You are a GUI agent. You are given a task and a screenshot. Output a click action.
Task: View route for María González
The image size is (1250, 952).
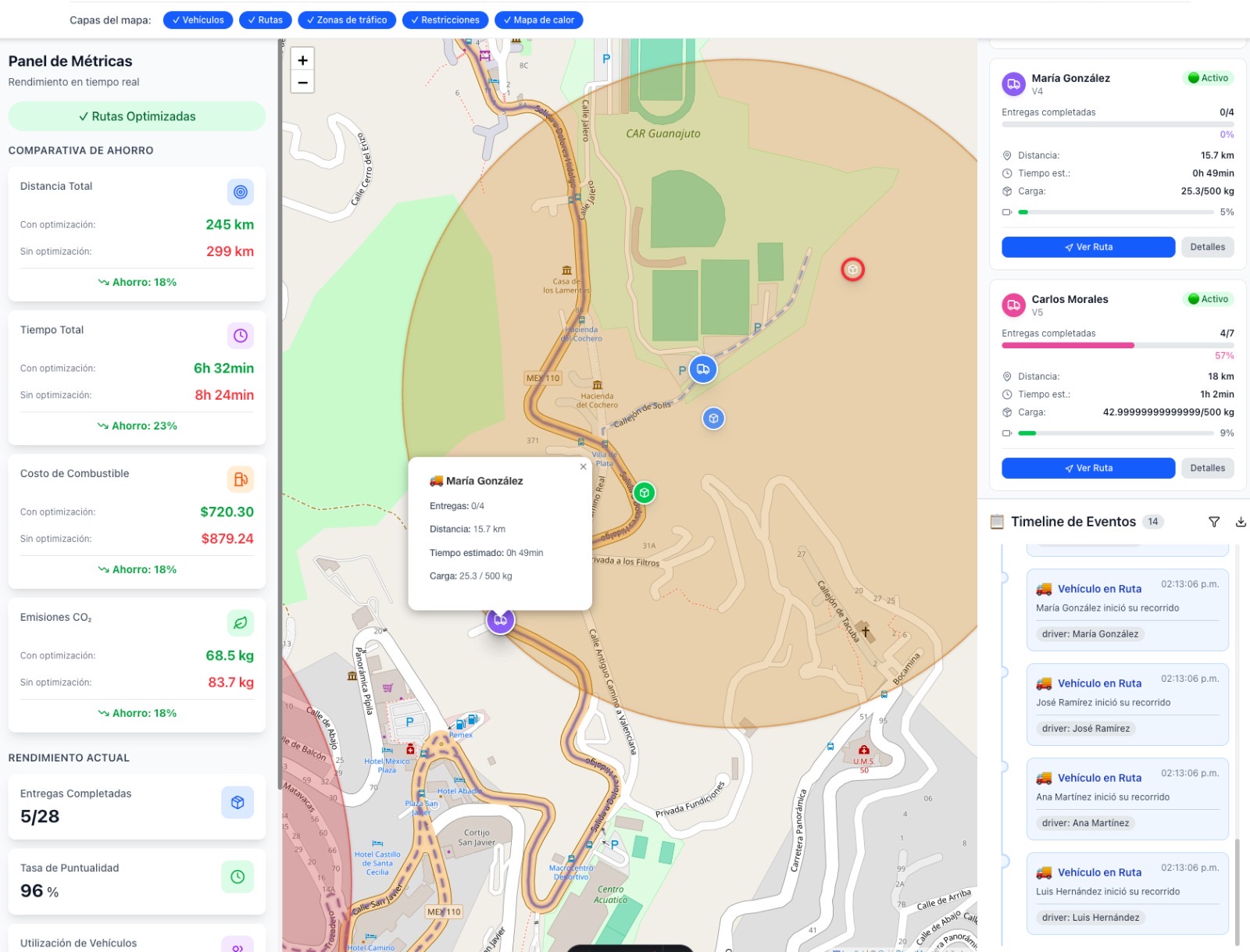click(x=1087, y=247)
